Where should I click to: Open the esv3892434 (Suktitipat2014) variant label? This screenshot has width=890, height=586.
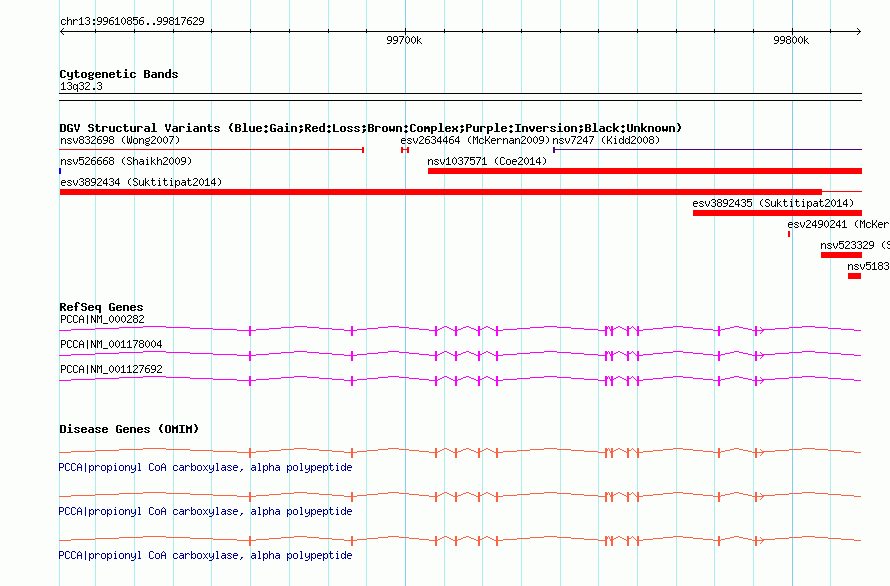(x=141, y=182)
